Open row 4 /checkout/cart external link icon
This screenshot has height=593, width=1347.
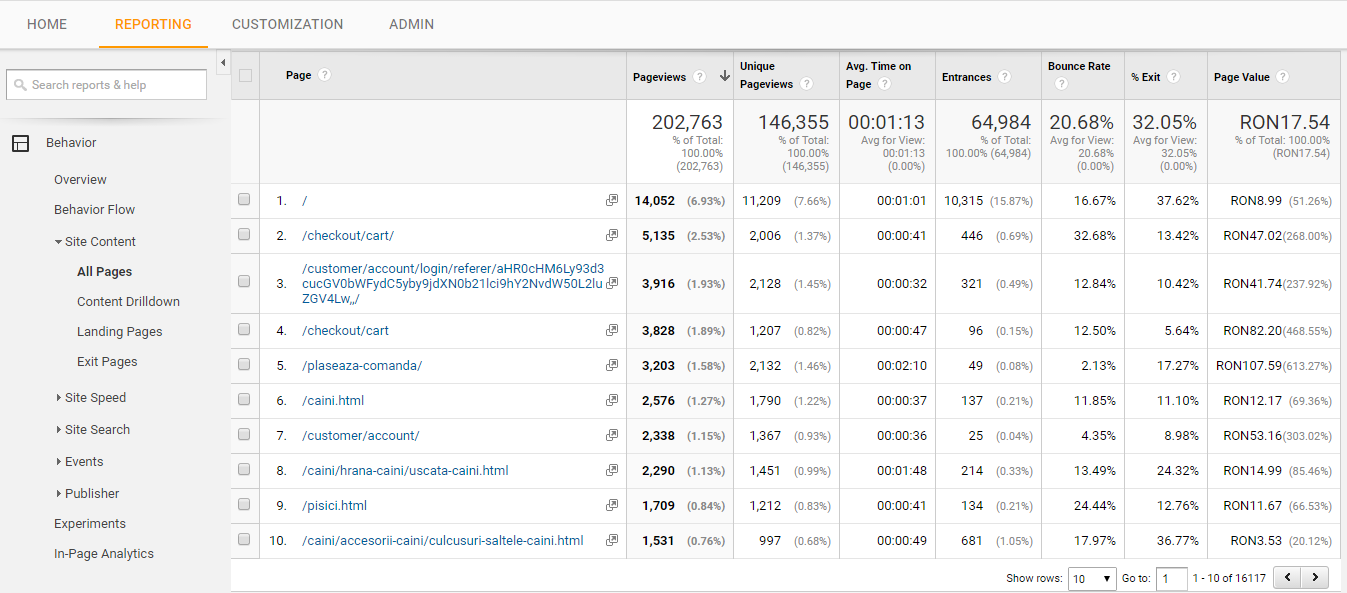(612, 331)
